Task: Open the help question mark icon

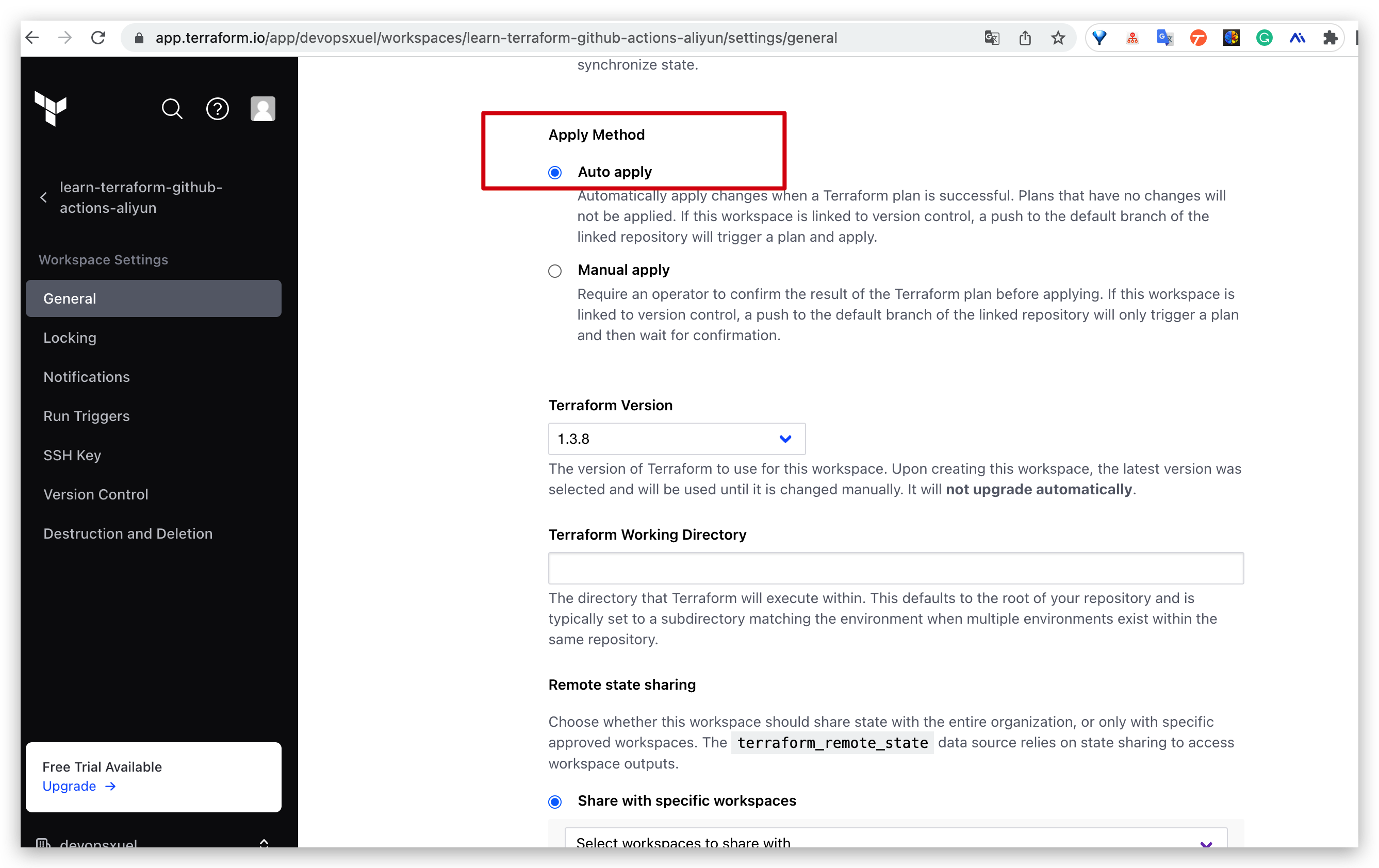Action: point(217,108)
